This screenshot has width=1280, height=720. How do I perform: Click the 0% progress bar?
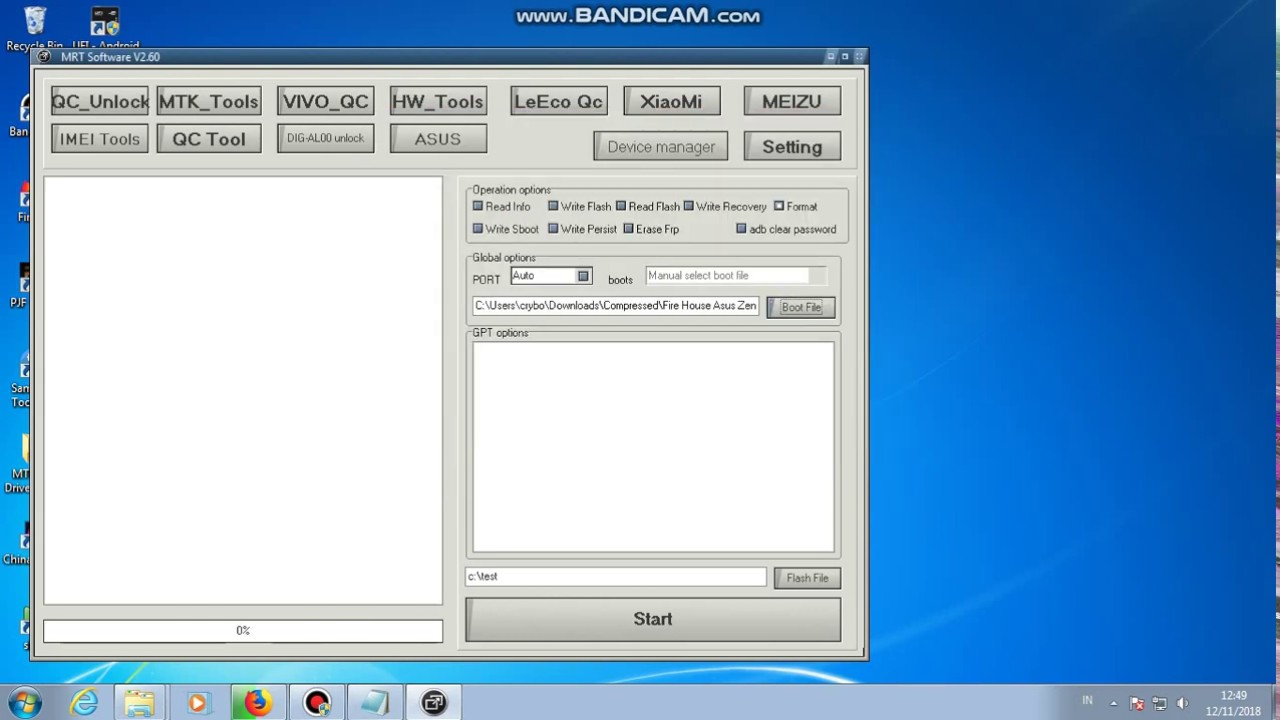[x=243, y=630]
